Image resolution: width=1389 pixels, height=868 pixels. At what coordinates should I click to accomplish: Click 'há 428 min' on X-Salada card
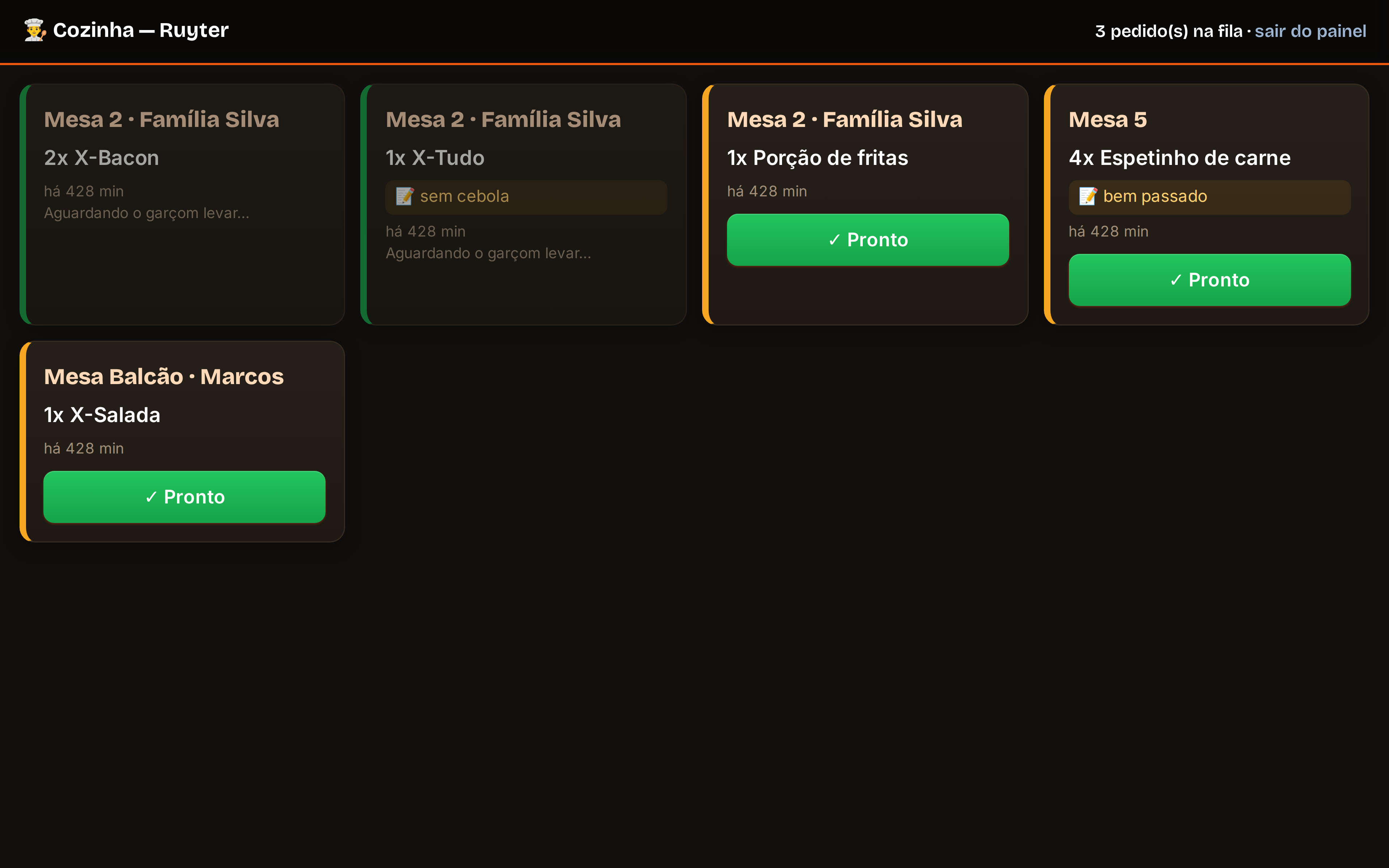pos(84,448)
